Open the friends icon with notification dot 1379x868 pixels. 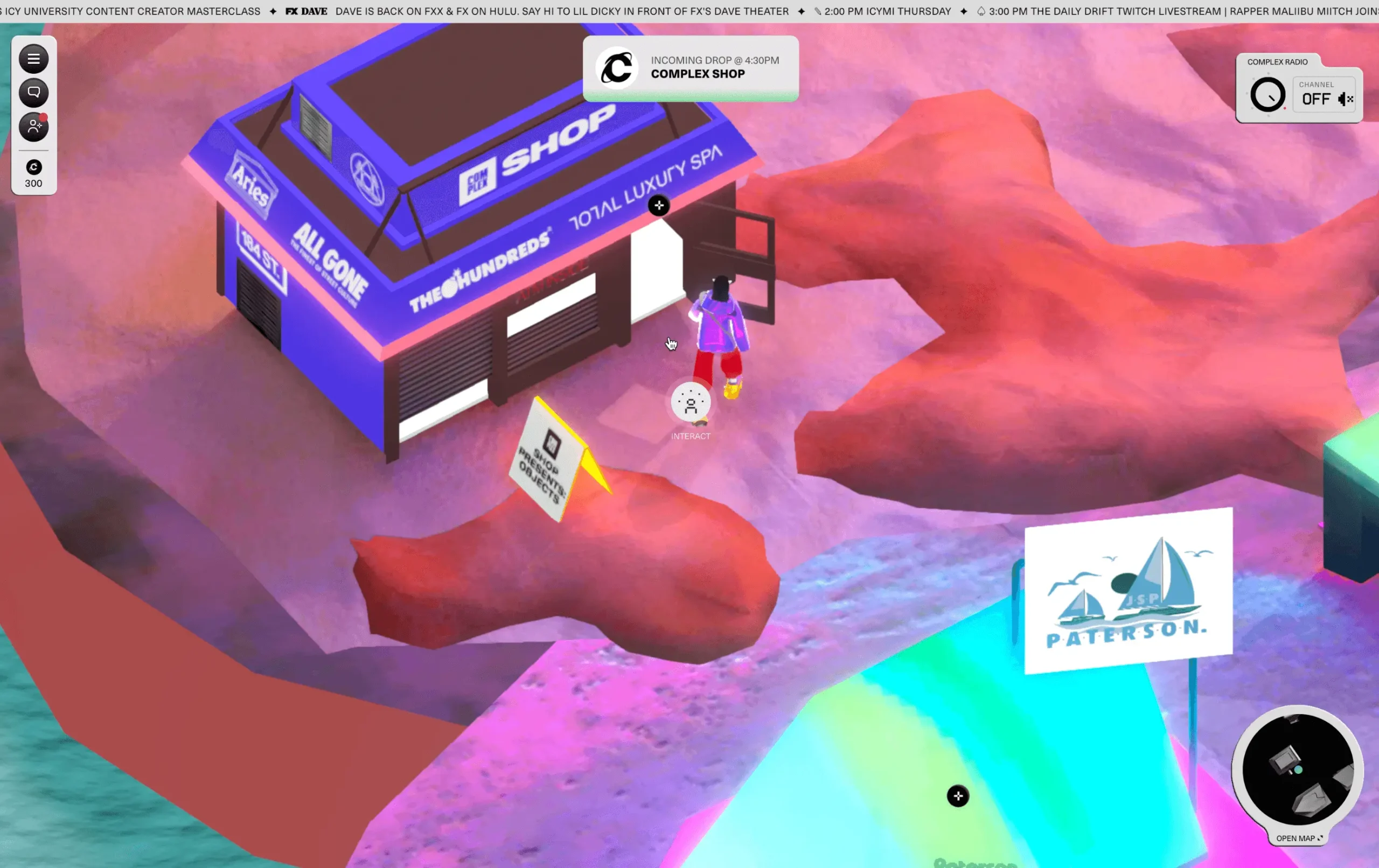[33, 127]
